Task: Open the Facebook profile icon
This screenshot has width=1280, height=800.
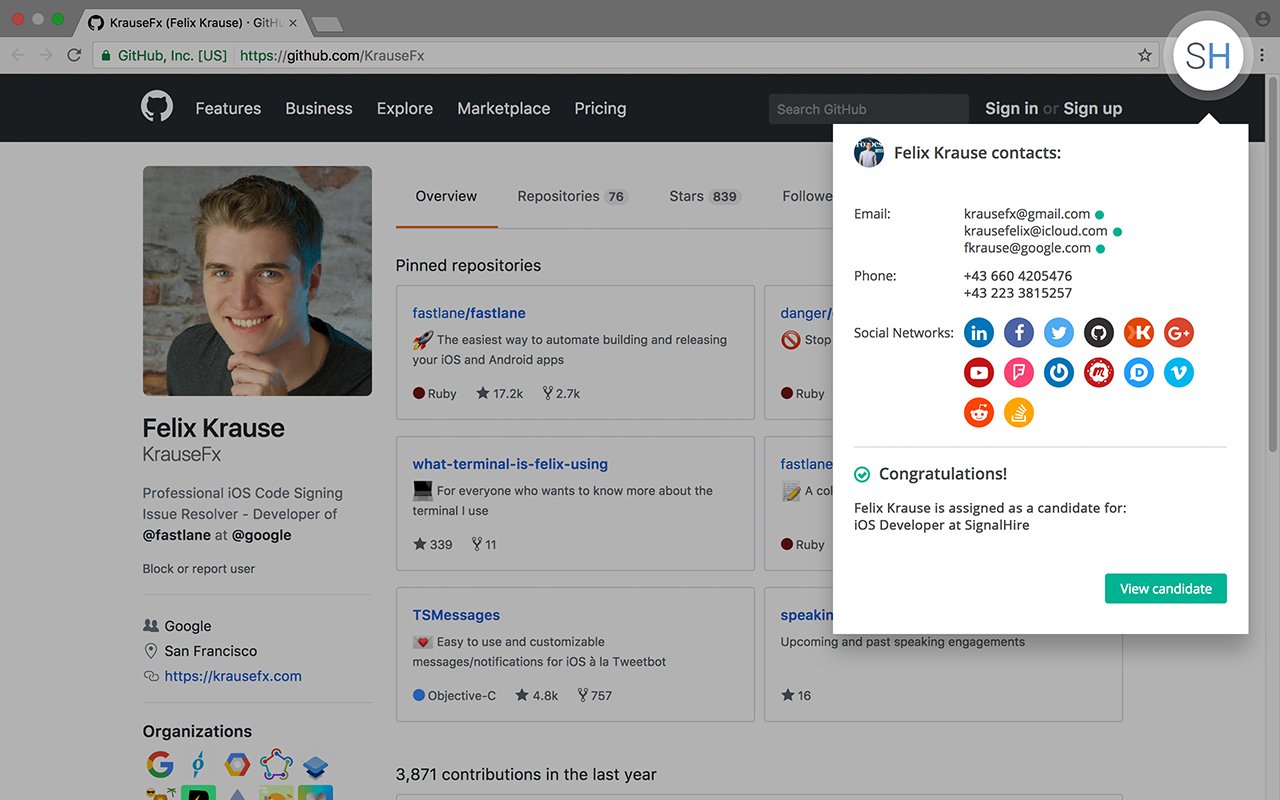Action: point(1019,333)
